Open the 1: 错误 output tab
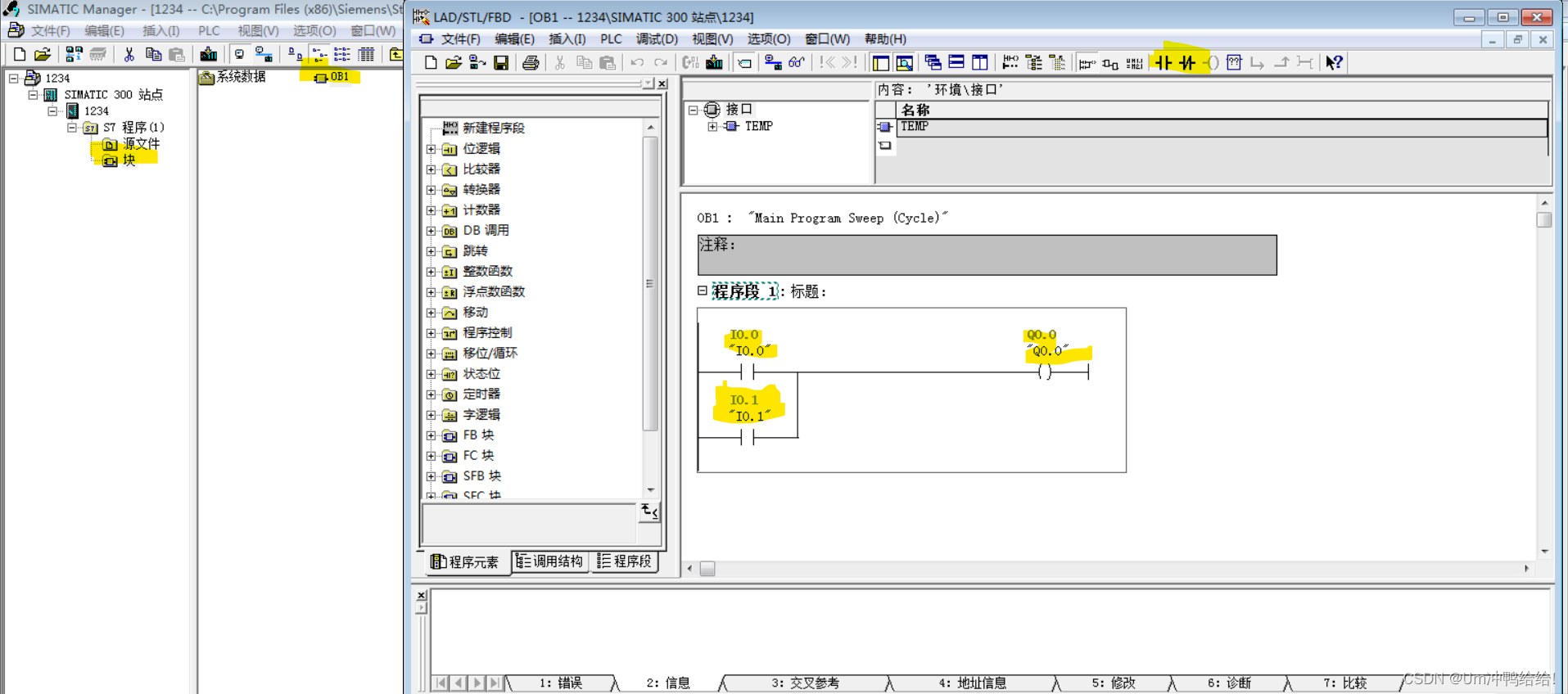Viewport: 1568px width, 694px height. click(561, 683)
